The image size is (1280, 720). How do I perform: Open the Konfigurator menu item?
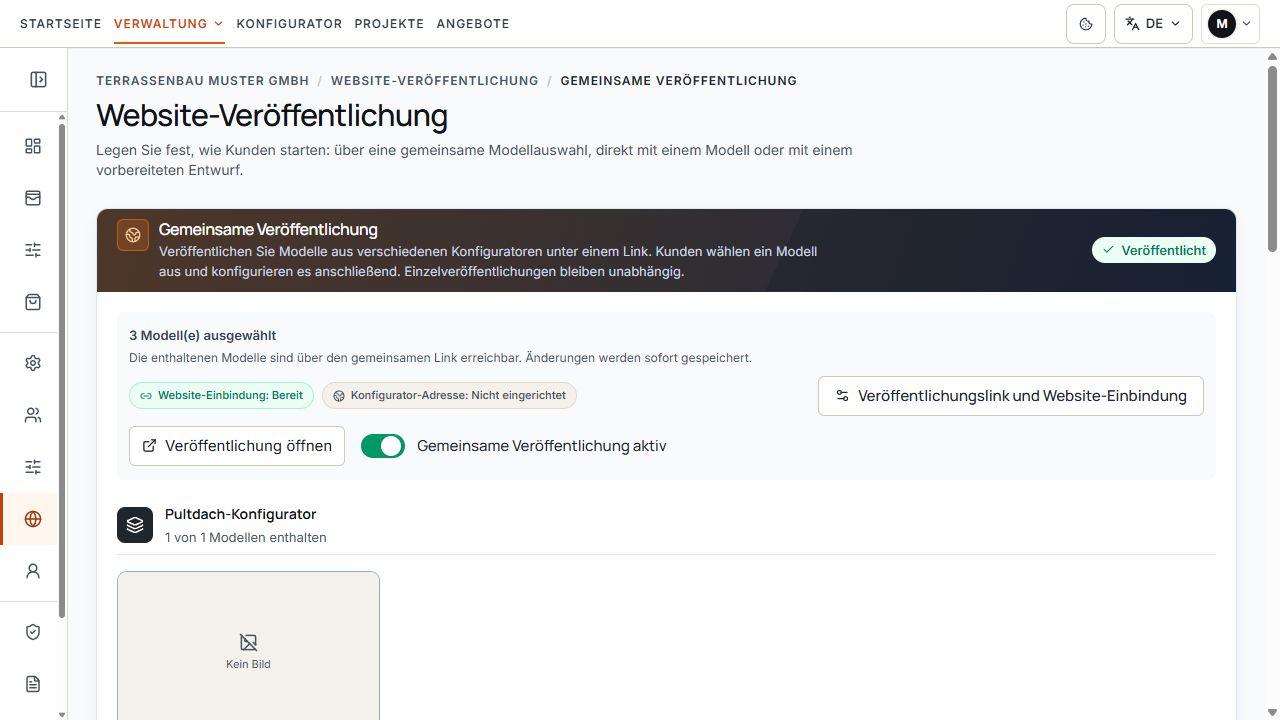click(x=289, y=24)
